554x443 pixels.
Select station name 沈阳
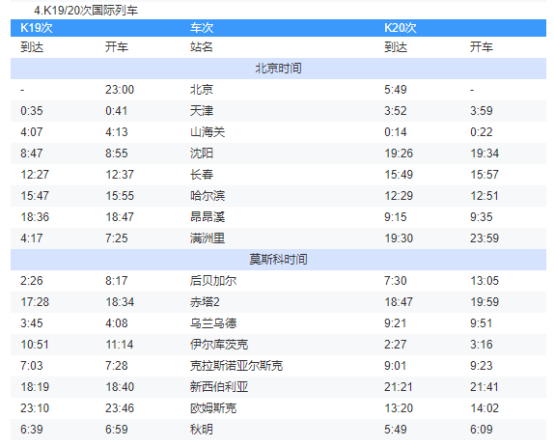201,153
